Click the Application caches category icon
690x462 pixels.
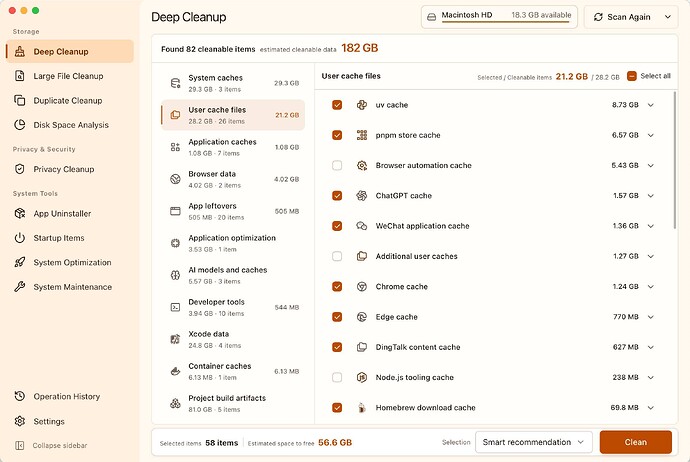pos(175,147)
